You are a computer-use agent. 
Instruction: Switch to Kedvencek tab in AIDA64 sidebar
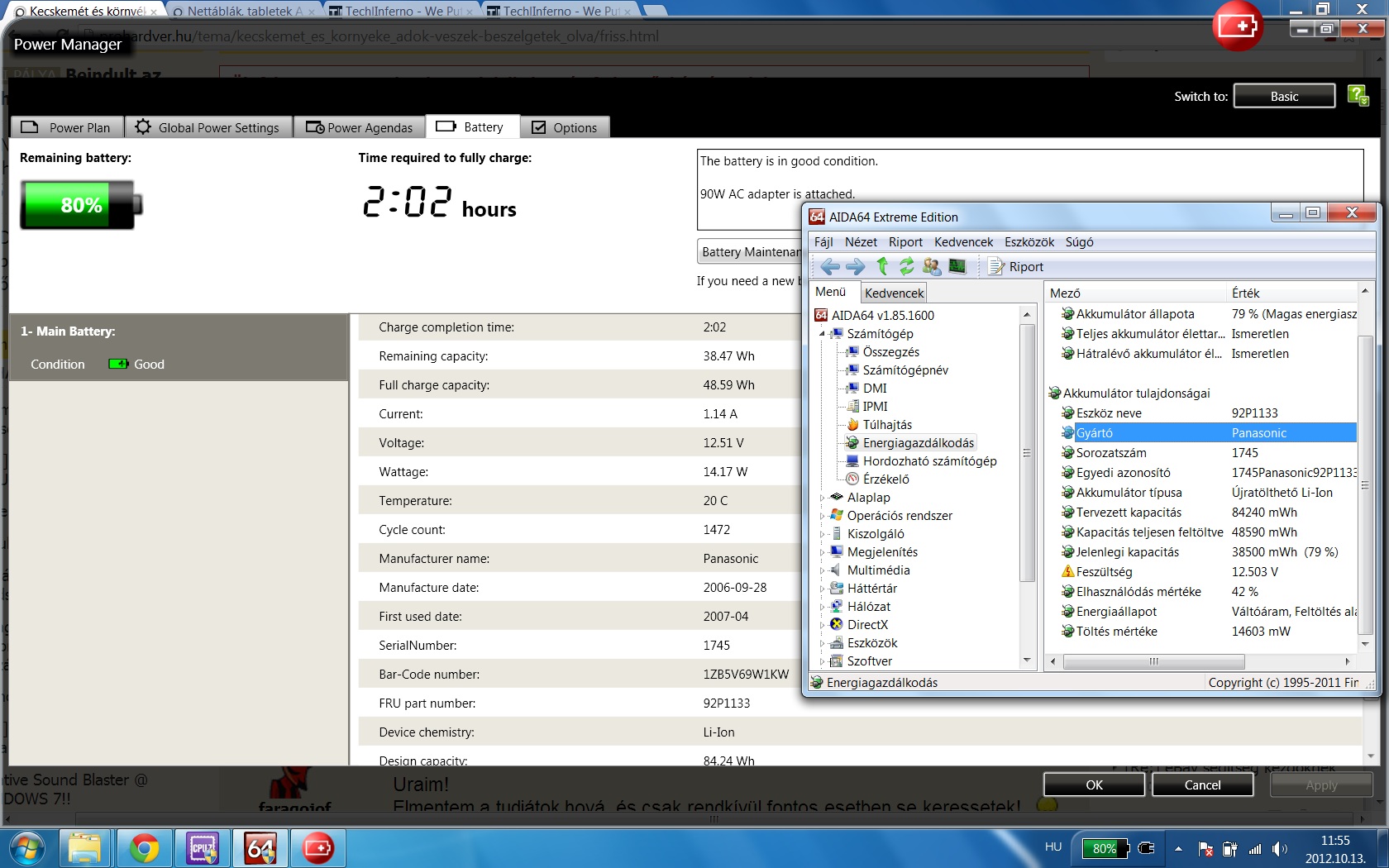point(894,293)
